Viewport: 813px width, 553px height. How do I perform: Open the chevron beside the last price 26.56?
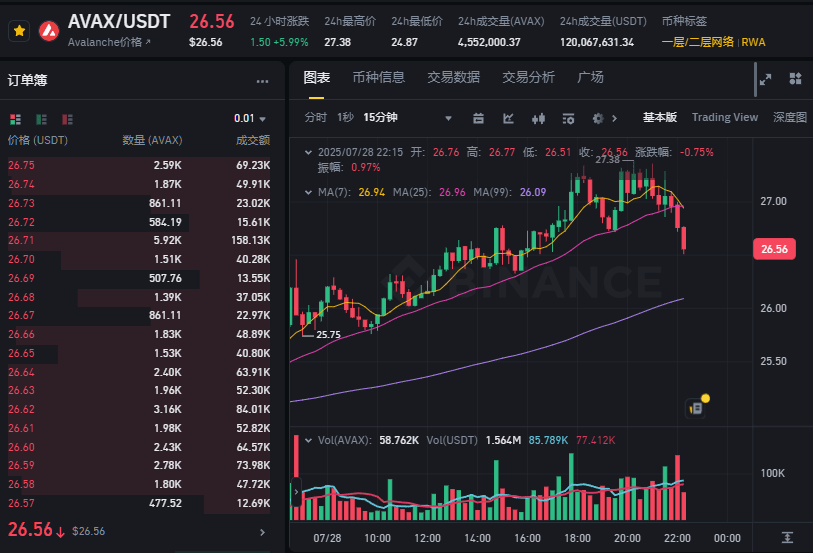tap(262, 532)
